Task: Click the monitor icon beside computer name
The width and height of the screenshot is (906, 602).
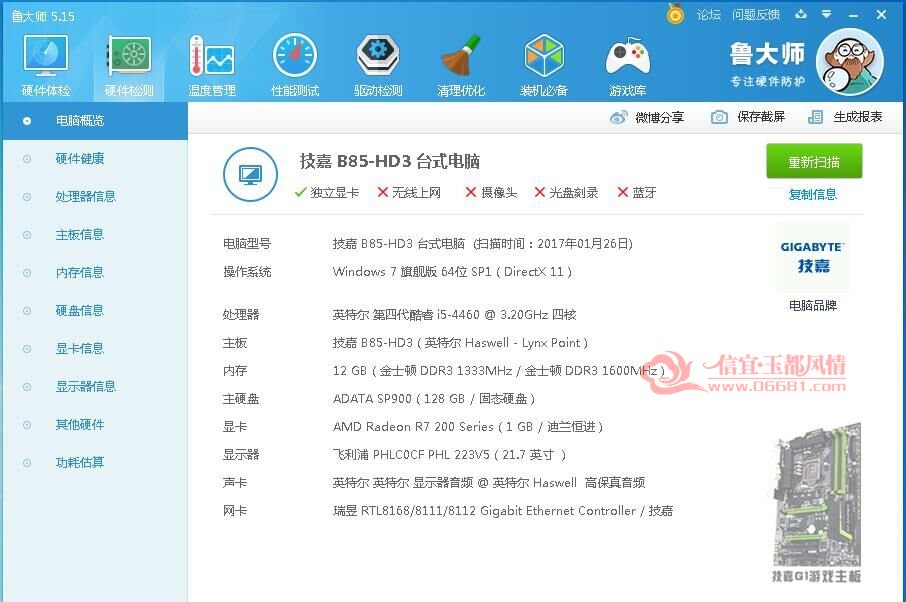Action: [250, 174]
